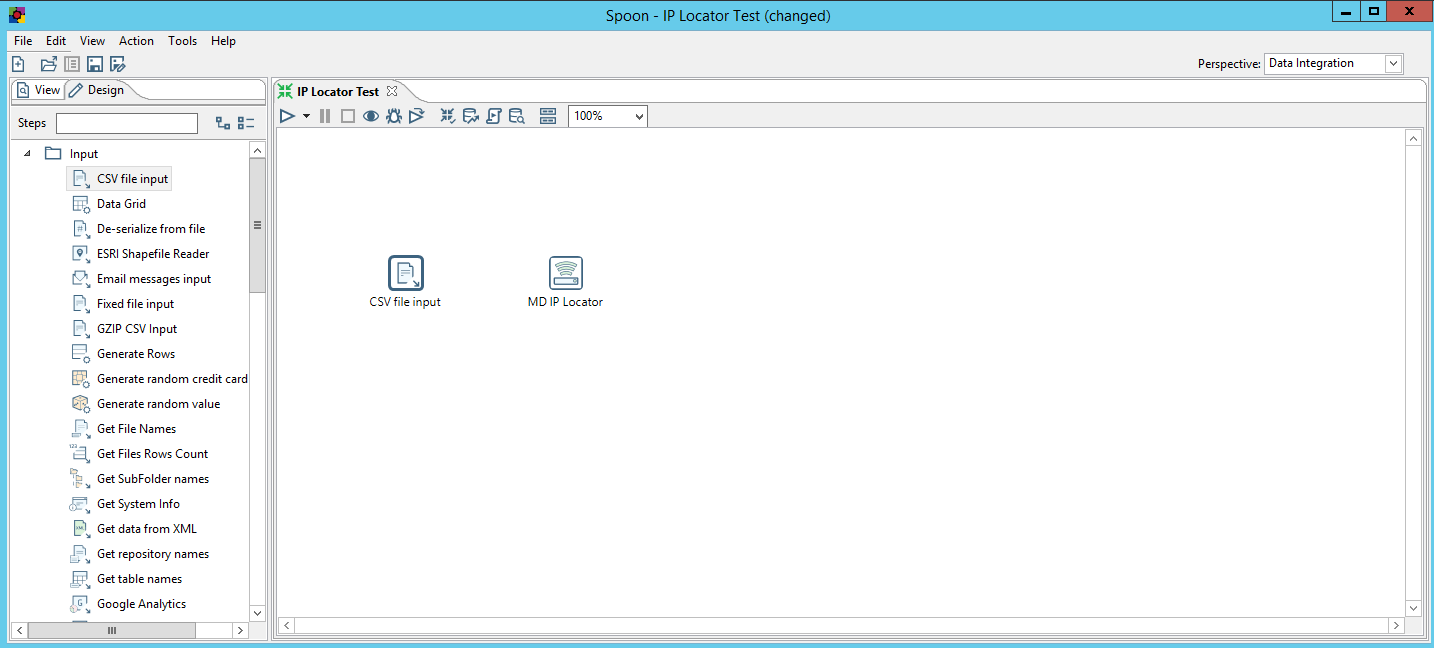Close the IP Locator Test tab
The image size is (1434, 648).
pos(392,91)
